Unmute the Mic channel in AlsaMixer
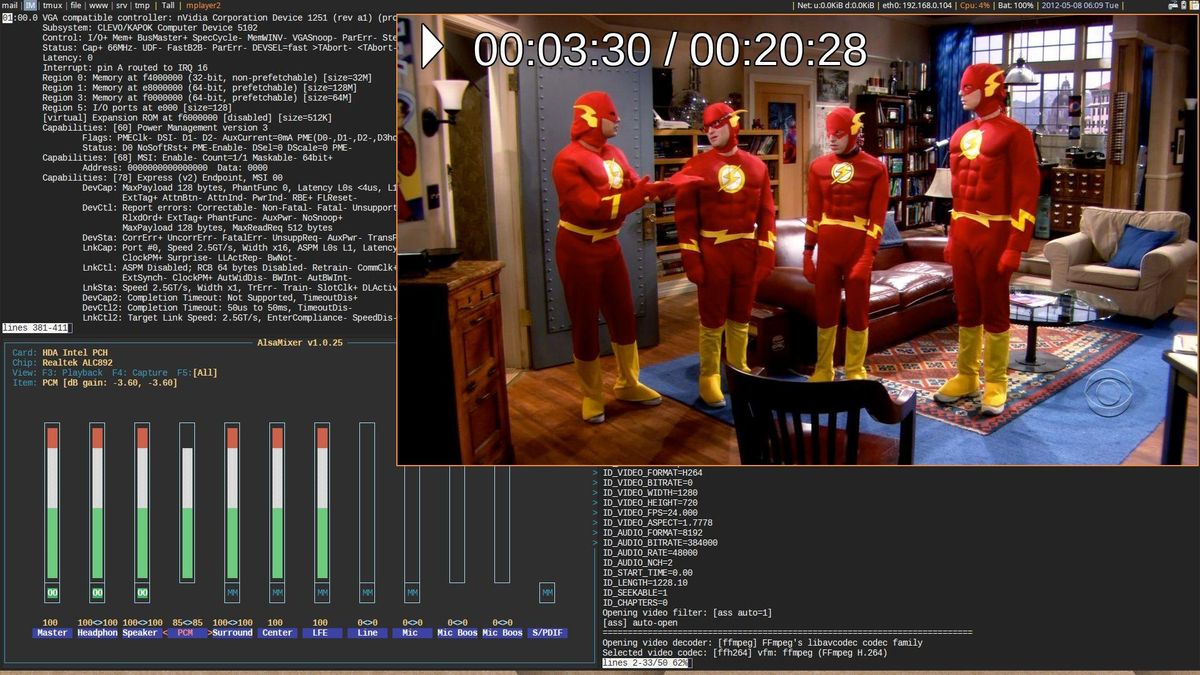Screen dimensions: 1200x675 point(410,593)
